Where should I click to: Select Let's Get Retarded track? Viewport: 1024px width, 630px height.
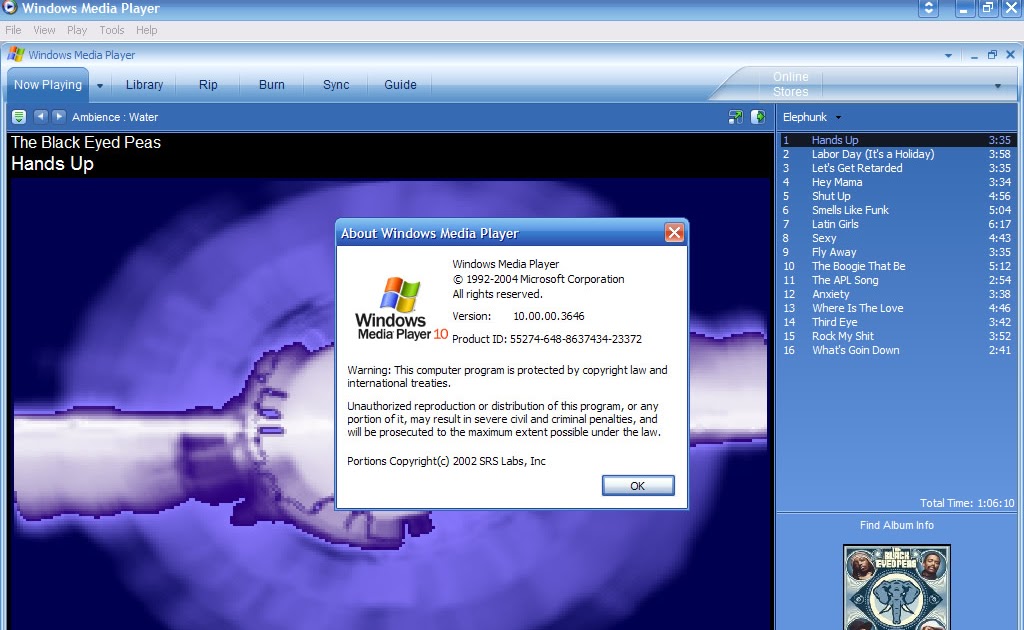tap(897, 168)
